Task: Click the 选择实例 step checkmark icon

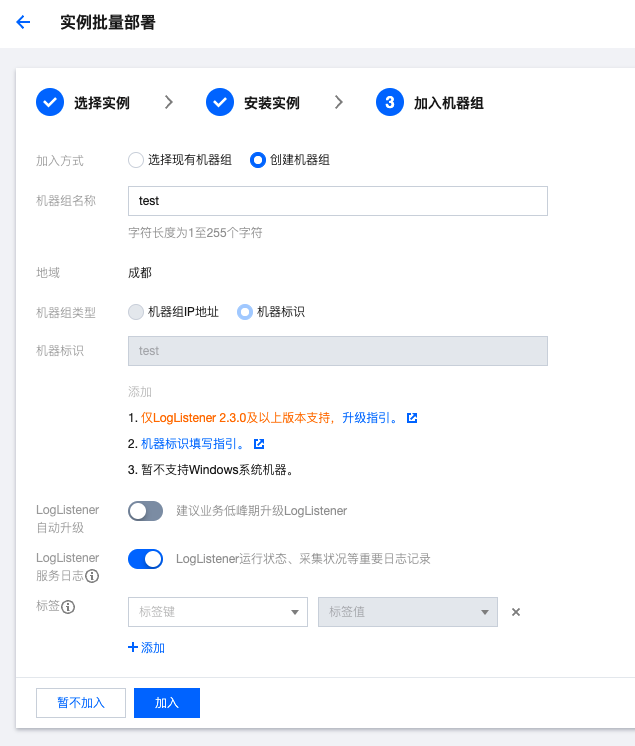Action: 50,102
